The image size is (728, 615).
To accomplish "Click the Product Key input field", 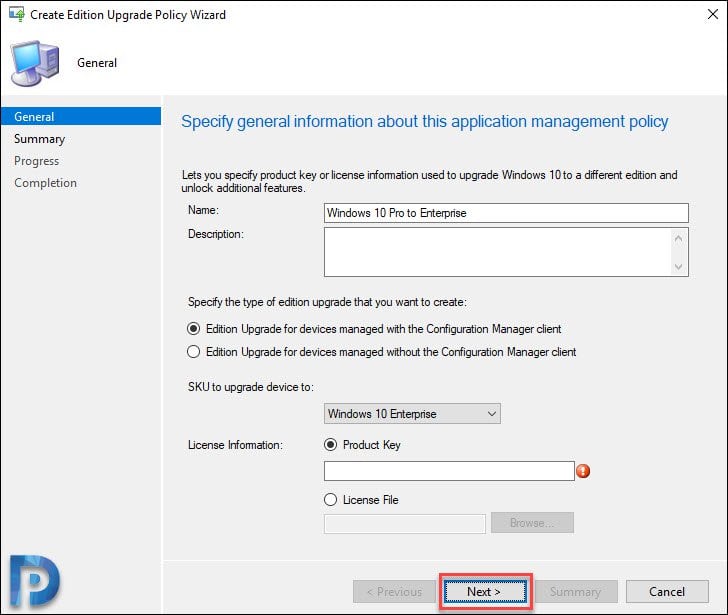I will 449,471.
